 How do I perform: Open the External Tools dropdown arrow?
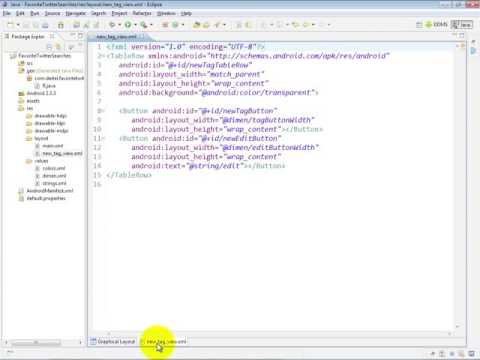coord(151,25)
